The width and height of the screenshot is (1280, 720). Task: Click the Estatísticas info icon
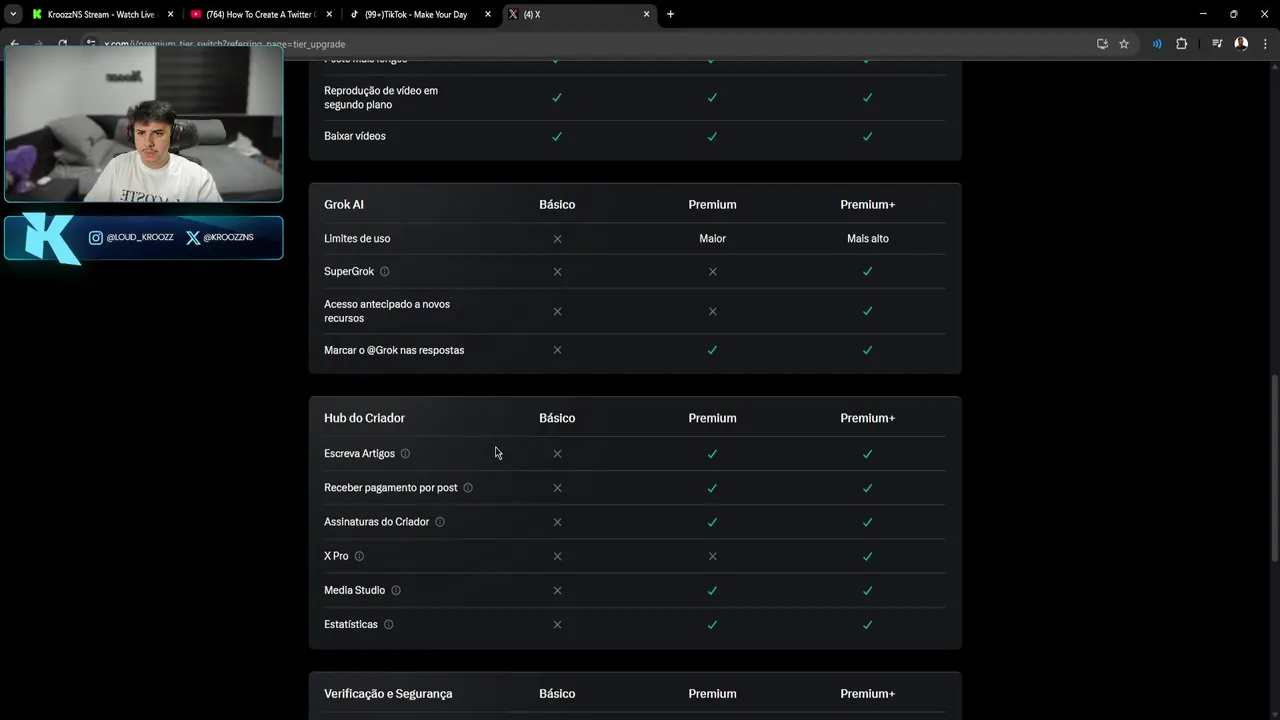point(389,625)
